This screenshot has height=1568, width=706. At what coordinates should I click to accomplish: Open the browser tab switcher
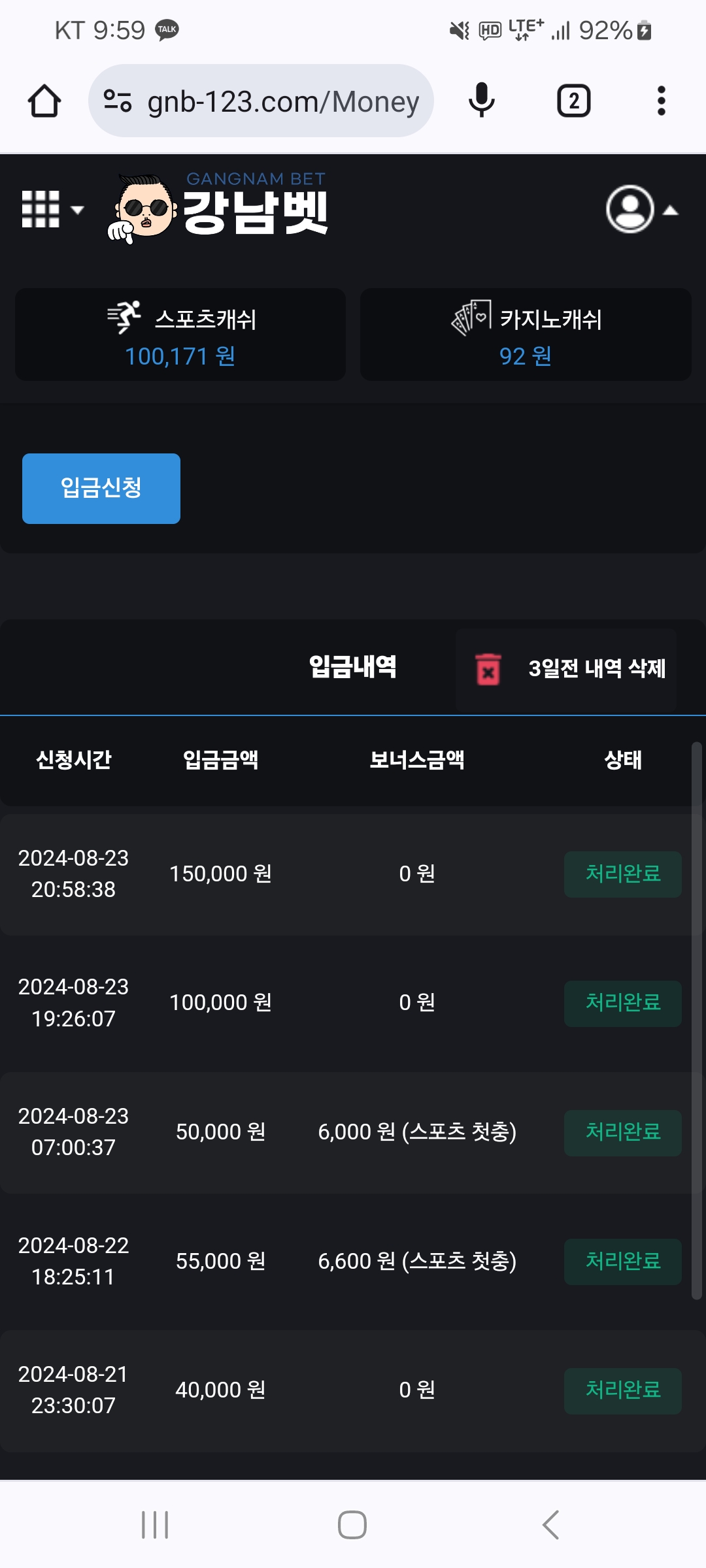pos(573,101)
